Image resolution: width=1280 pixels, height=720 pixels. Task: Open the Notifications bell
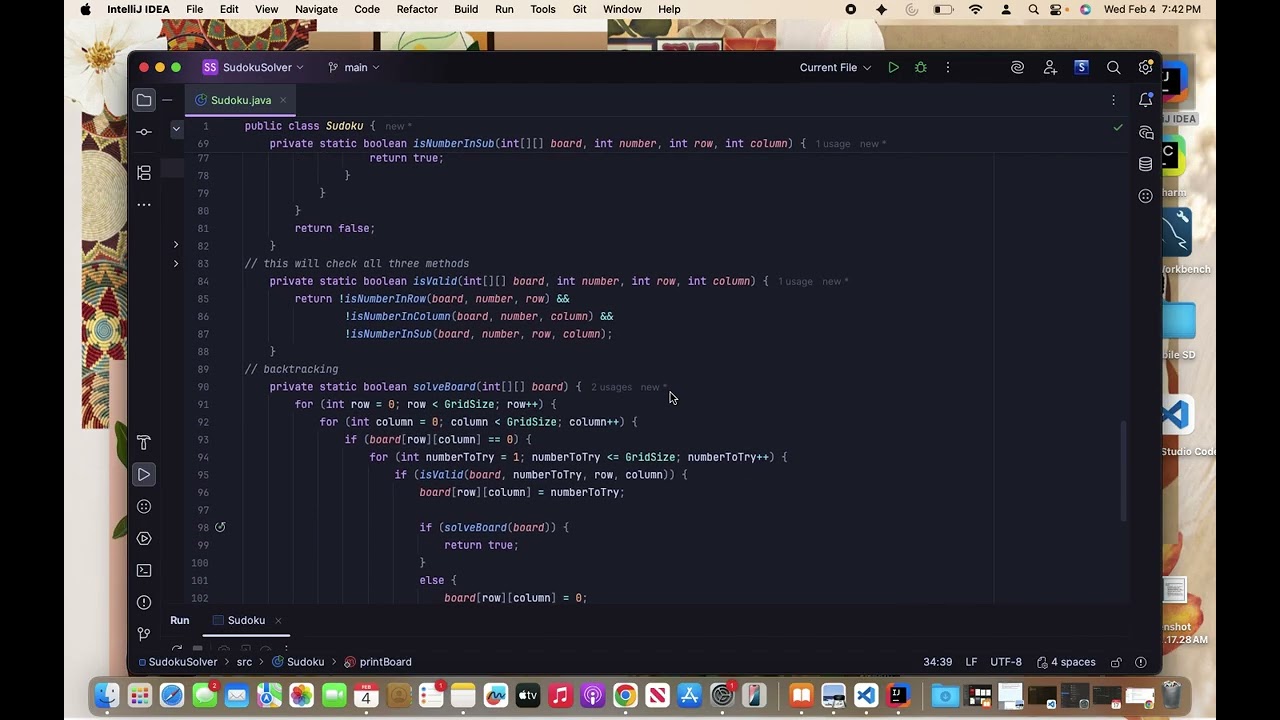click(1146, 100)
